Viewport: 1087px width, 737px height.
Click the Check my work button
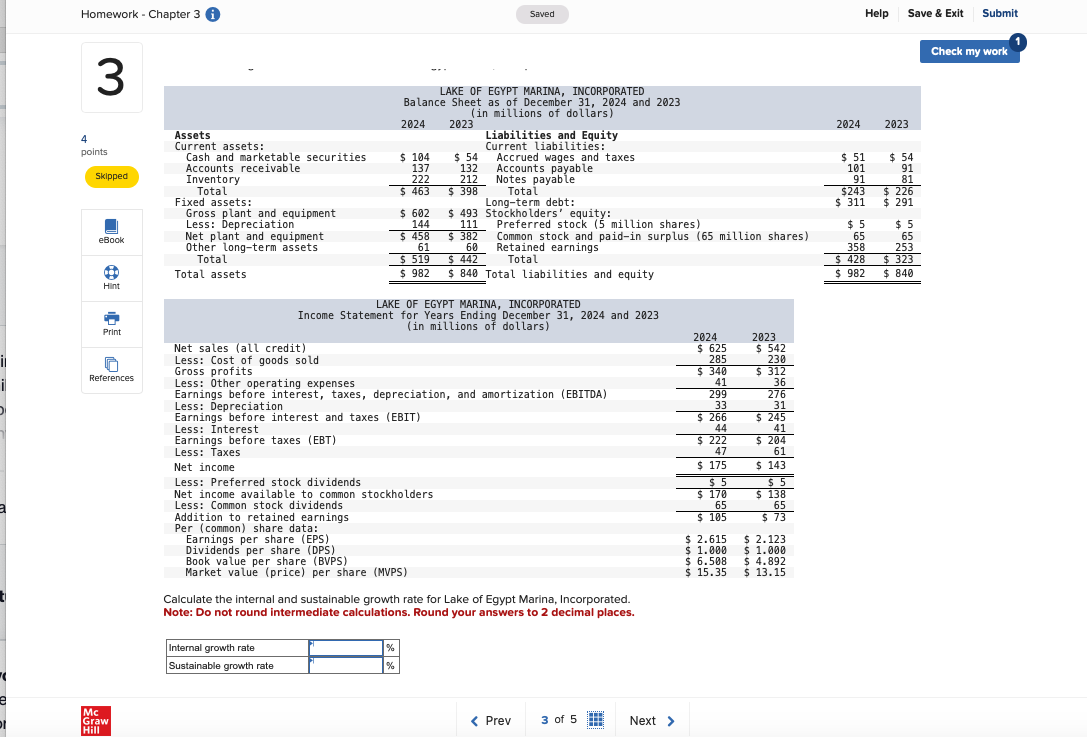tap(969, 51)
